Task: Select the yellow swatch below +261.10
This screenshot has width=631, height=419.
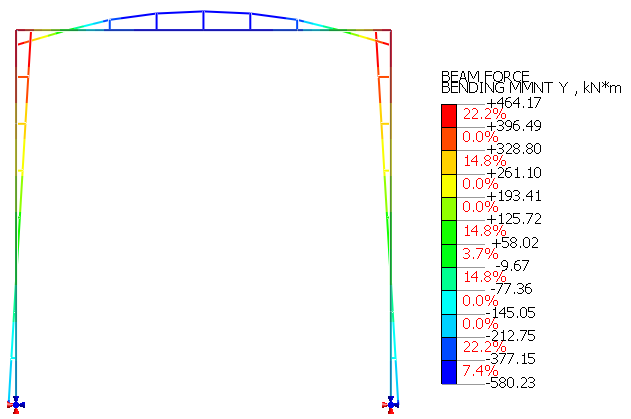Action: [449, 186]
